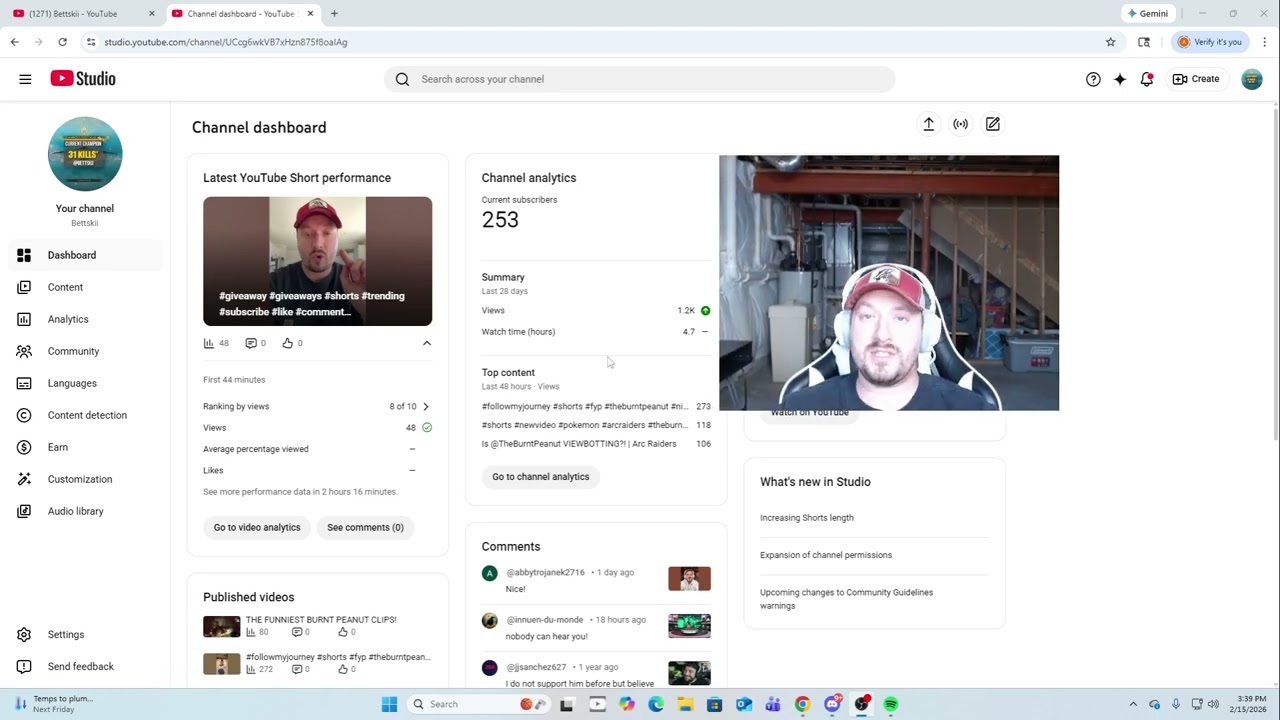Click the Create button
1280x720 pixels.
[1196, 79]
